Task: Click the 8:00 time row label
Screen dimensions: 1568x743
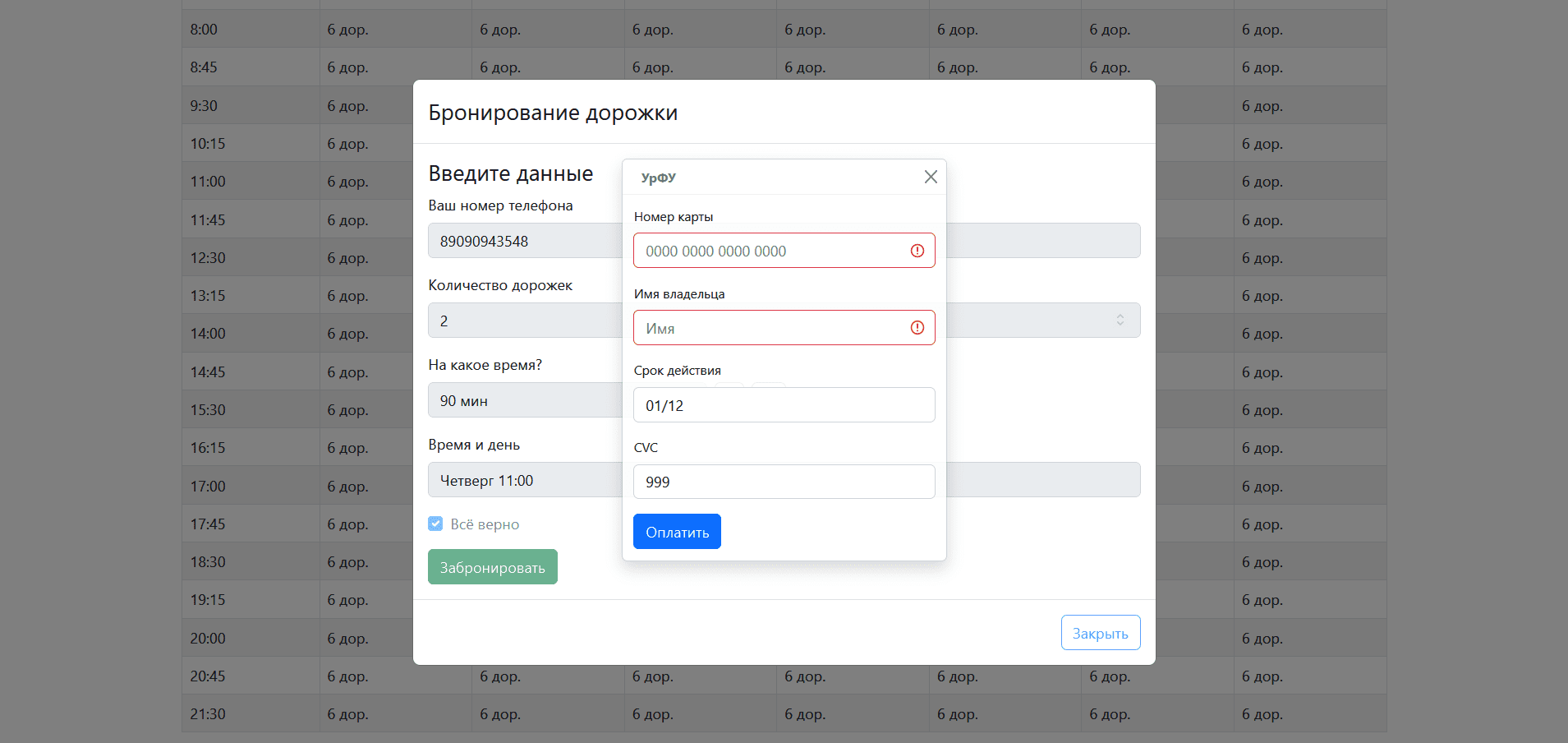Action: tap(204, 30)
